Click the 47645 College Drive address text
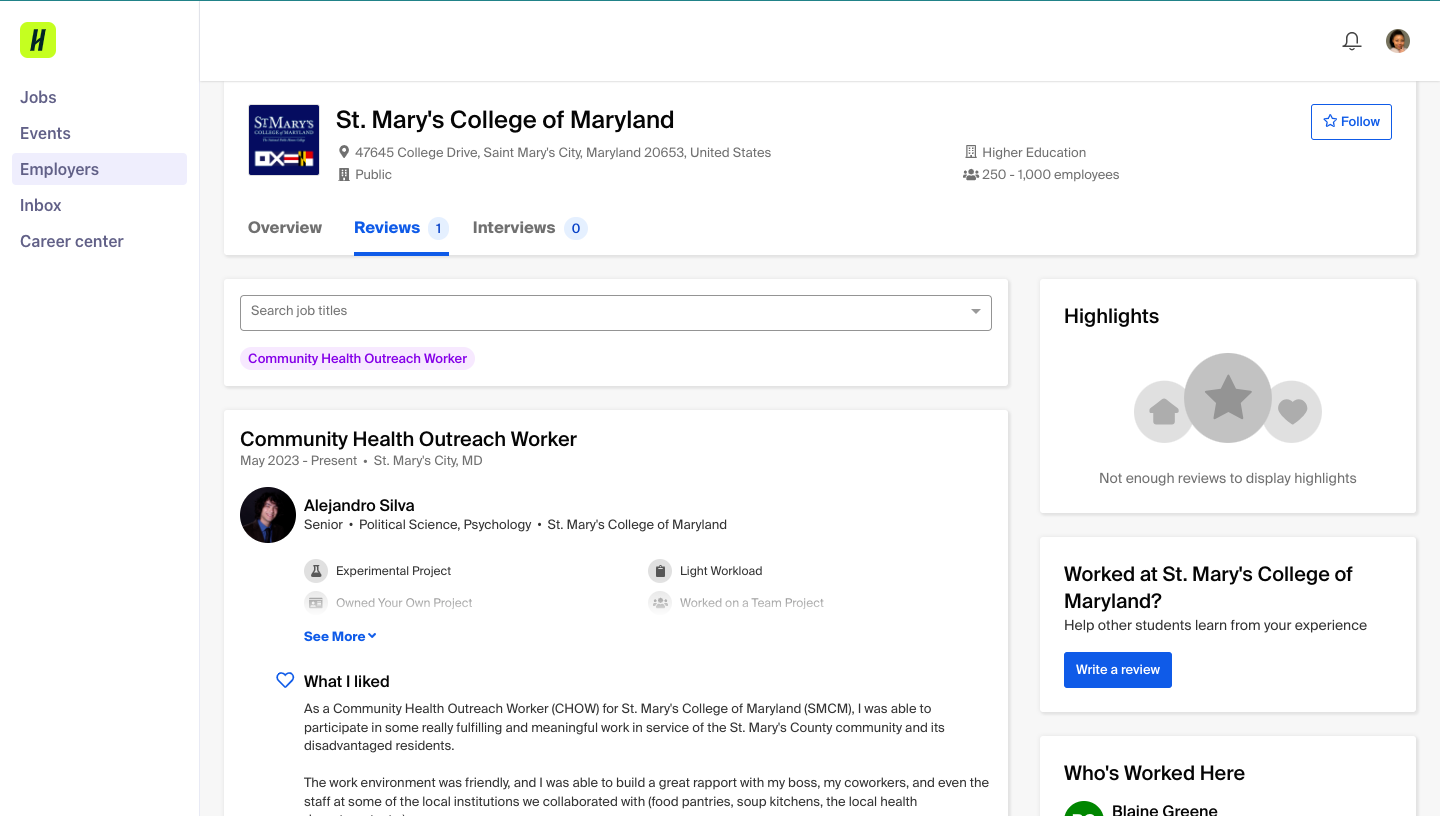The width and height of the screenshot is (1440, 816). coord(563,153)
